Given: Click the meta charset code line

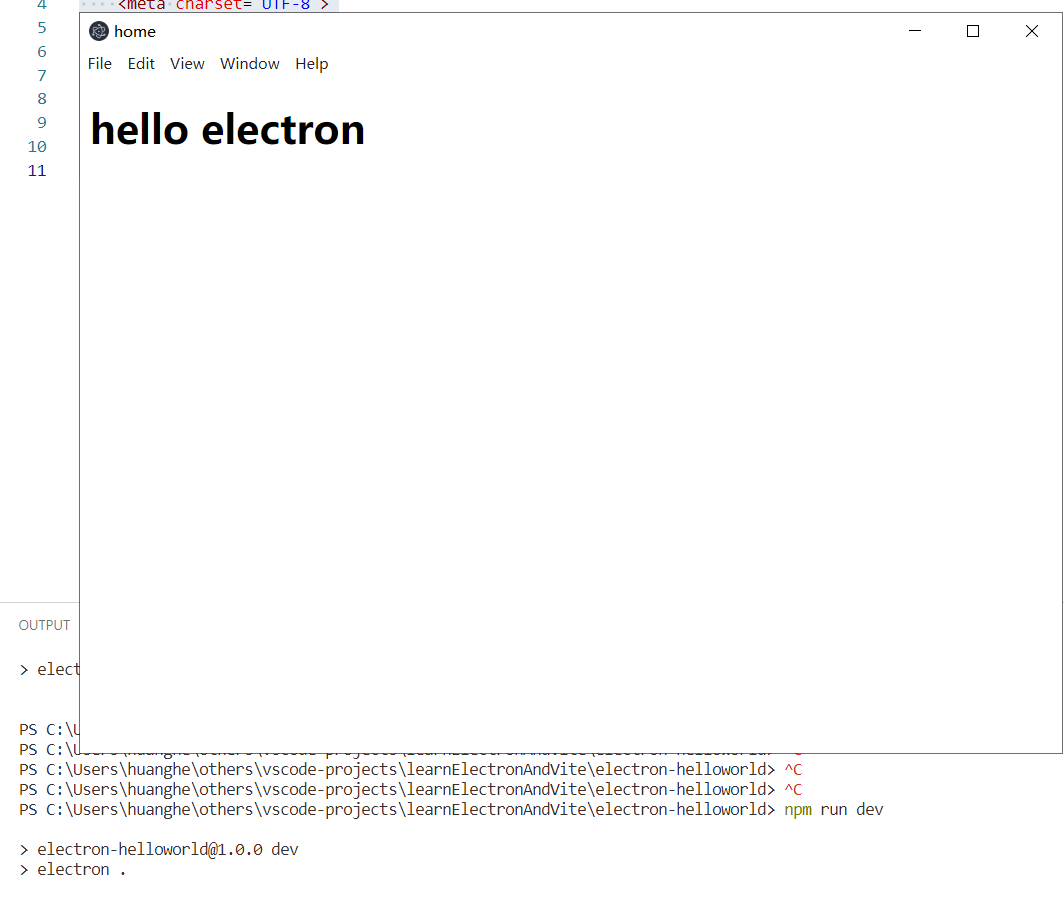Looking at the screenshot, I should click(x=224, y=5).
